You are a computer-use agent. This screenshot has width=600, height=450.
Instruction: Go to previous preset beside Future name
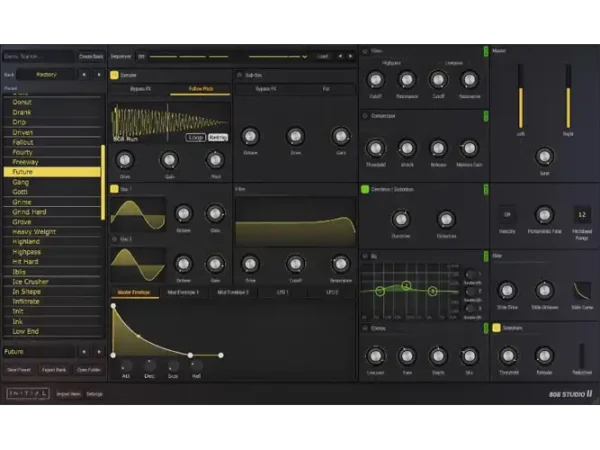(x=84, y=352)
